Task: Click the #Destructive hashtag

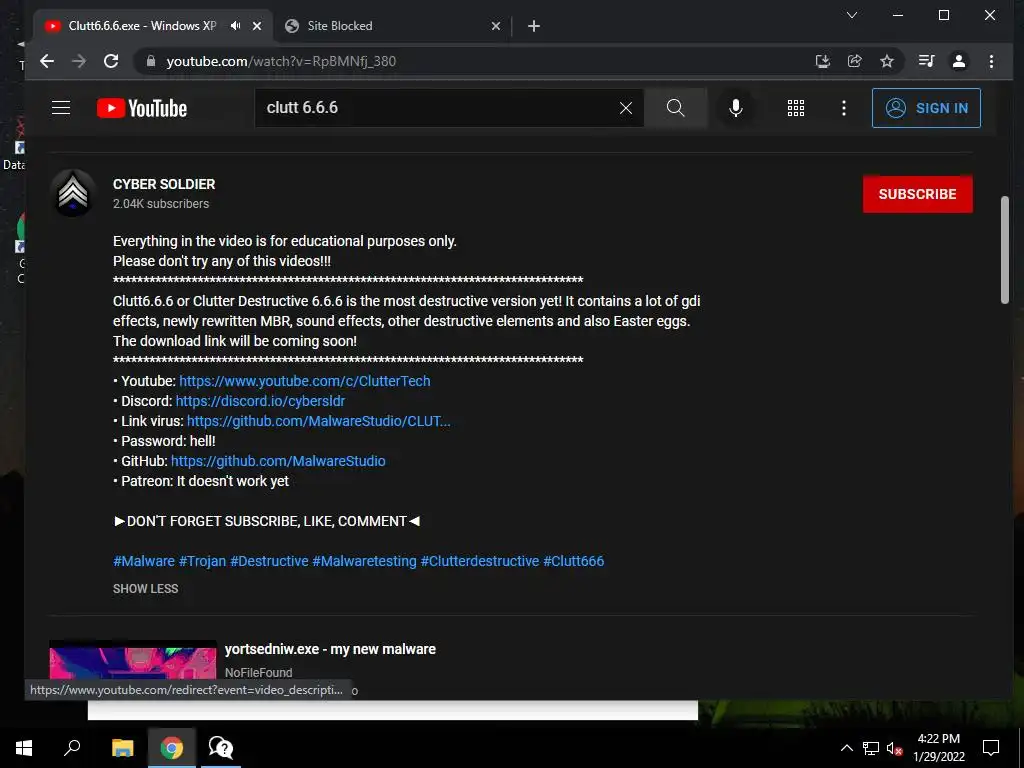Action: tap(269, 561)
